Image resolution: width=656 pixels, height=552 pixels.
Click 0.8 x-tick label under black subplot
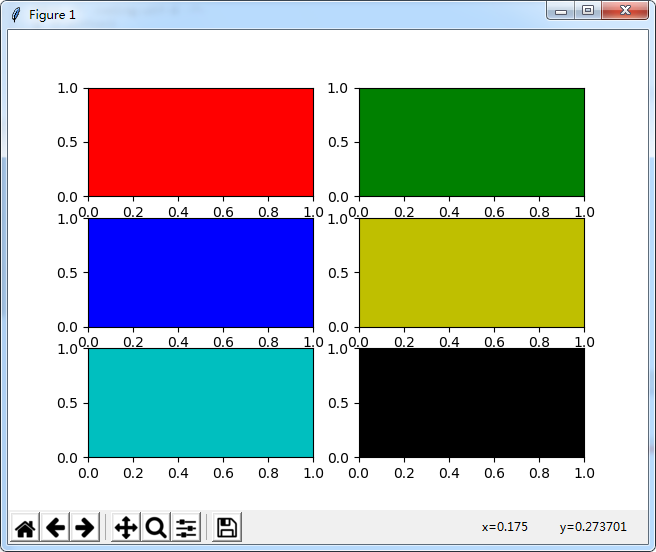pos(539,473)
